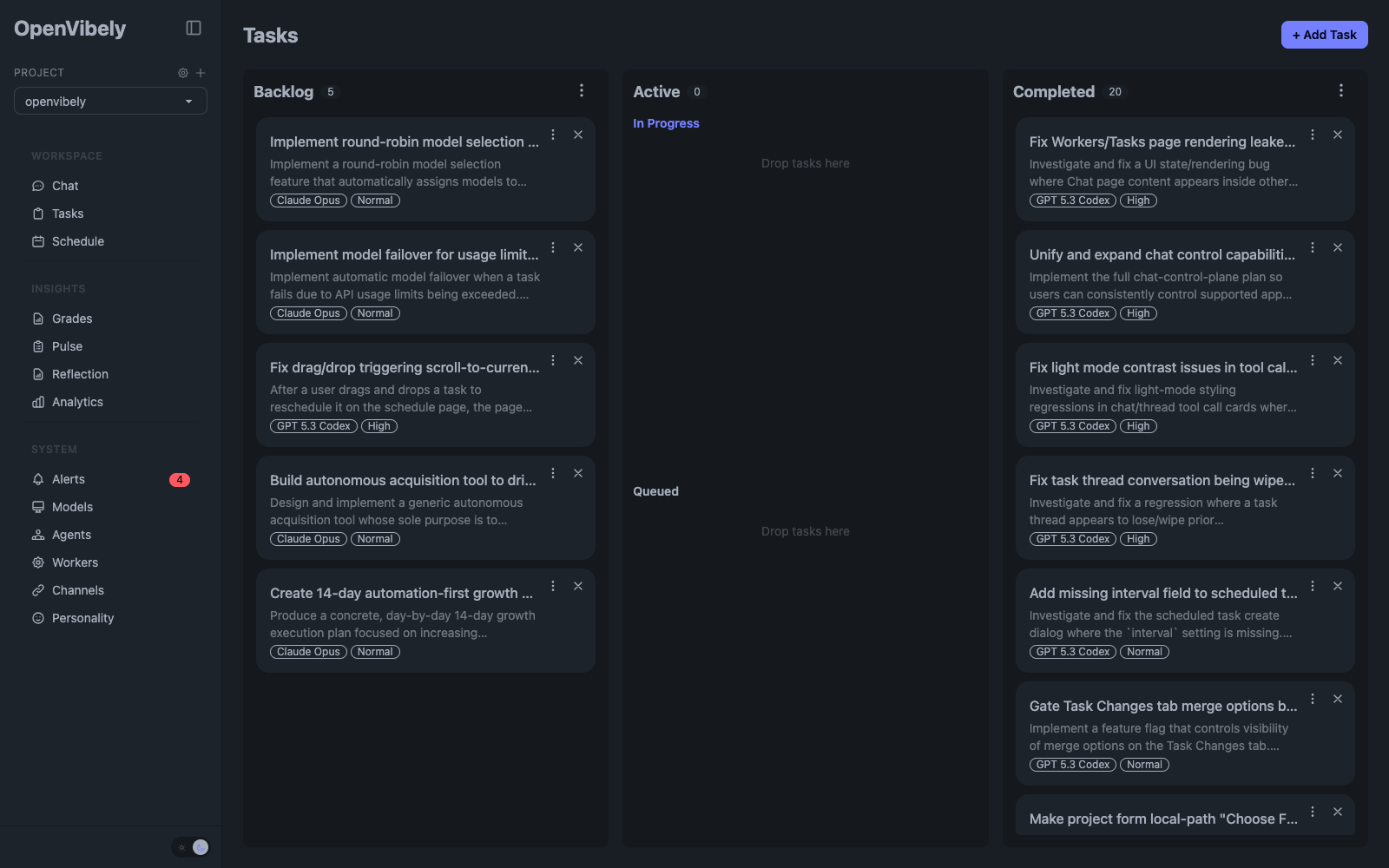Open Chat in the workspace sidebar
The height and width of the screenshot is (868, 1389).
pos(65,186)
